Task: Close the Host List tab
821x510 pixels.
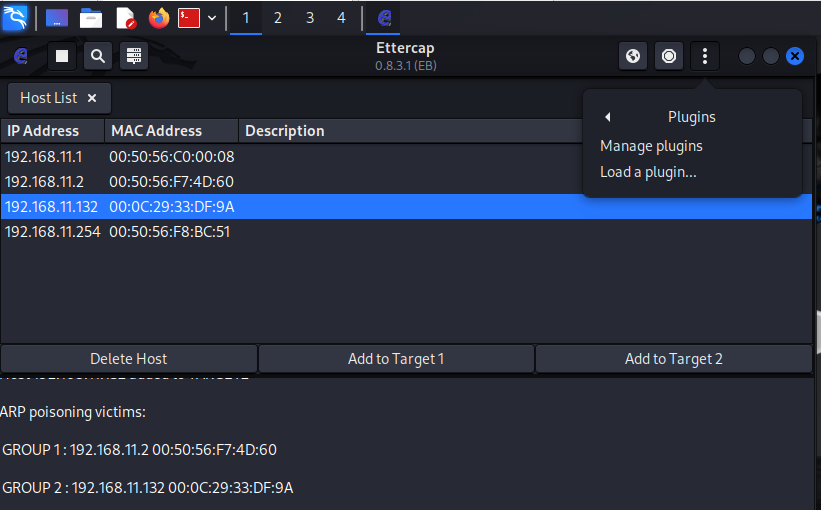Action: pyautogui.click(x=92, y=98)
